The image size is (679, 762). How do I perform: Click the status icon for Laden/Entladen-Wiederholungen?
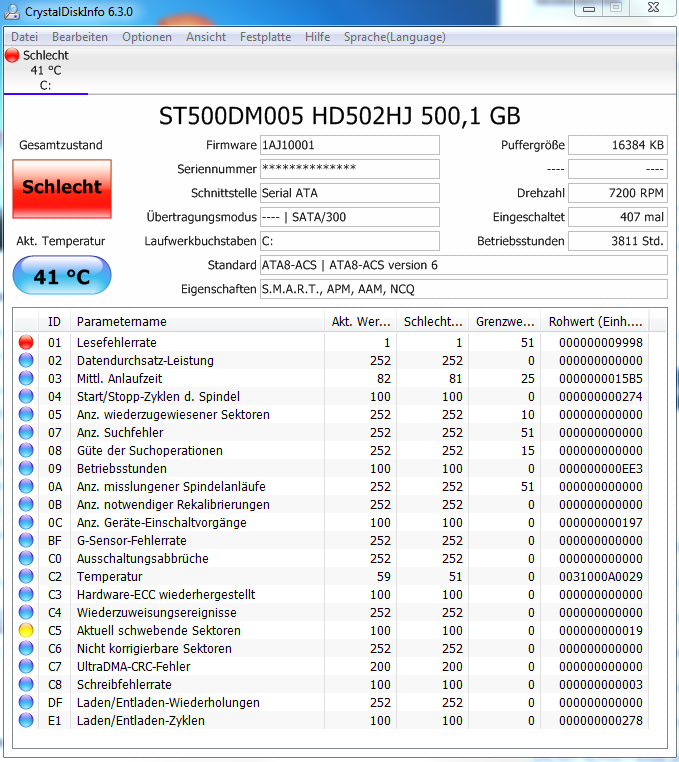click(26, 702)
